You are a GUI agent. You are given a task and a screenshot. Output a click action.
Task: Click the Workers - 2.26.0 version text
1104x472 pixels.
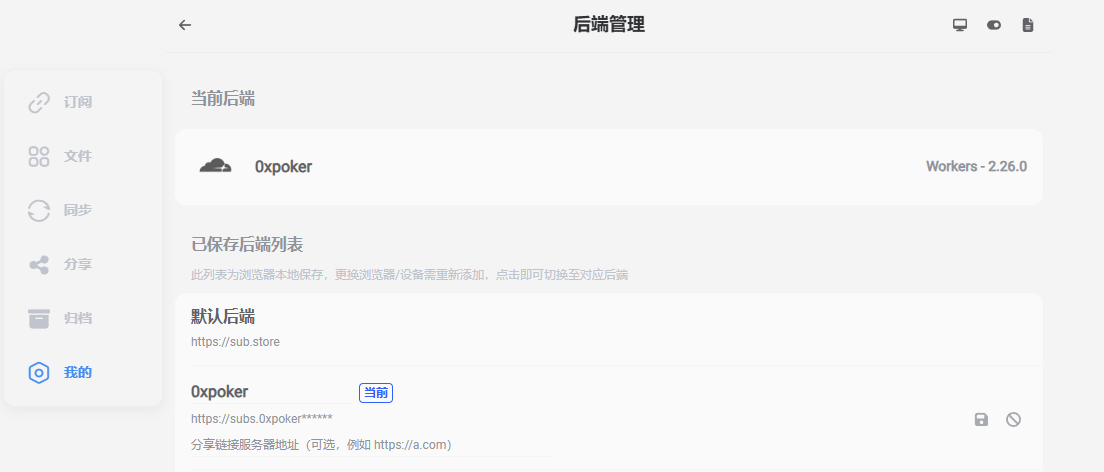click(976, 167)
